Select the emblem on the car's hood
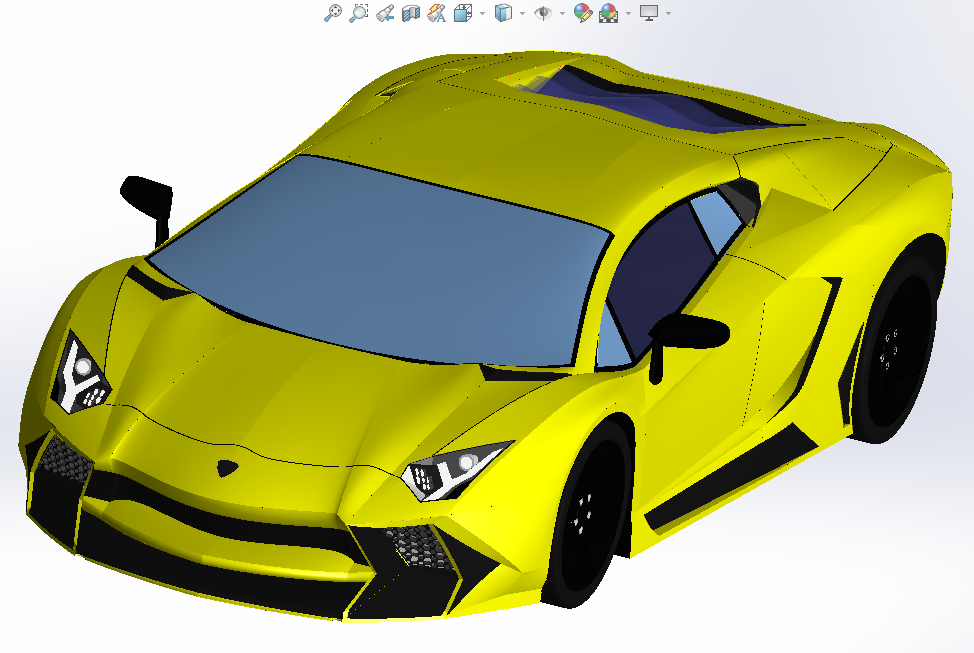 [228, 468]
